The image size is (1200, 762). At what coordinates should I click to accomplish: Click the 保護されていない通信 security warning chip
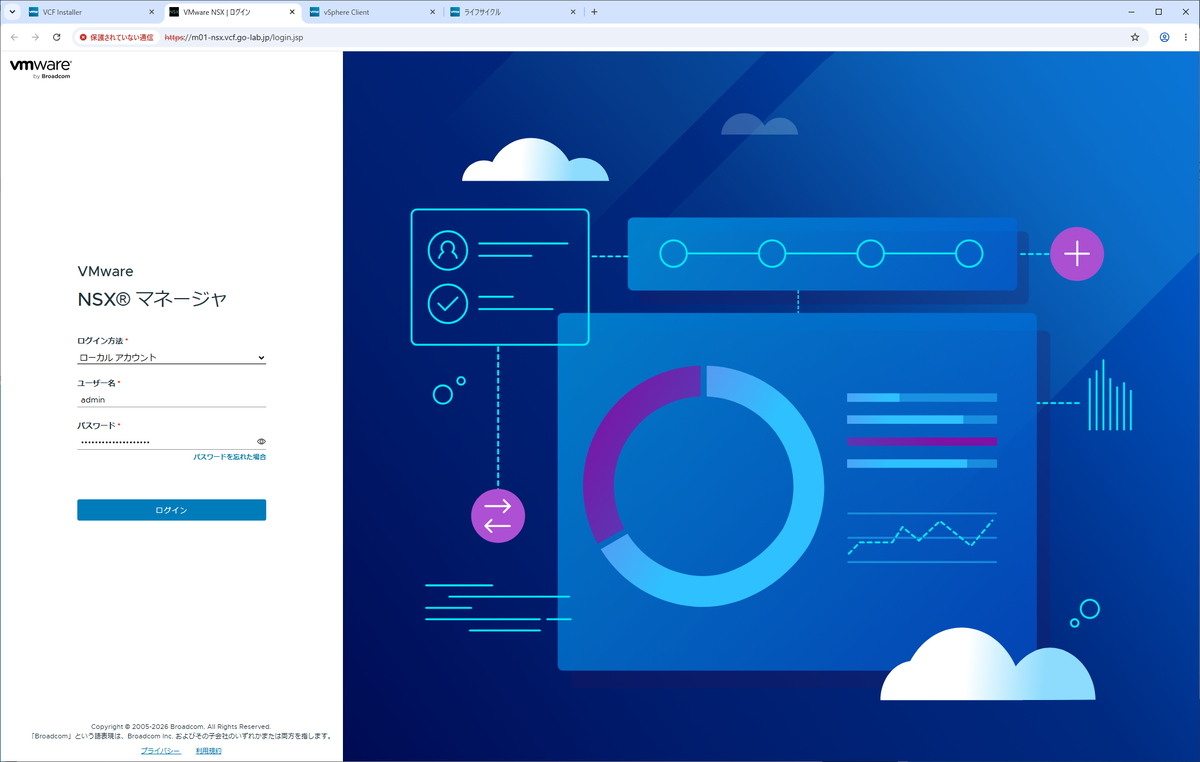point(117,37)
